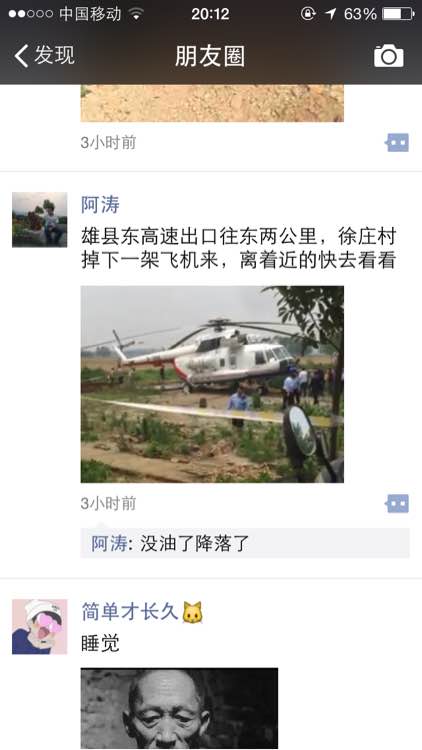422x750 pixels.
Task: Open 阿涛's profile via name link
Action: tap(100, 205)
